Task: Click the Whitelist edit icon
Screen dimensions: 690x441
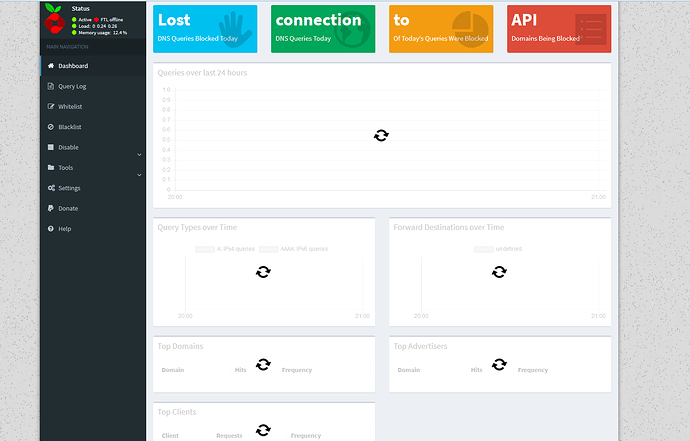Action: [x=50, y=106]
